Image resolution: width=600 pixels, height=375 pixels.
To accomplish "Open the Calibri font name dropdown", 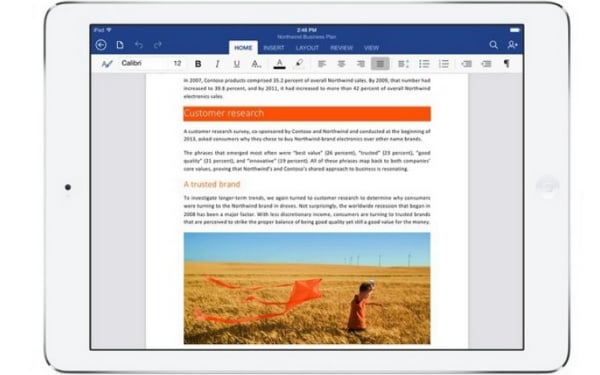I will pyautogui.click(x=143, y=63).
